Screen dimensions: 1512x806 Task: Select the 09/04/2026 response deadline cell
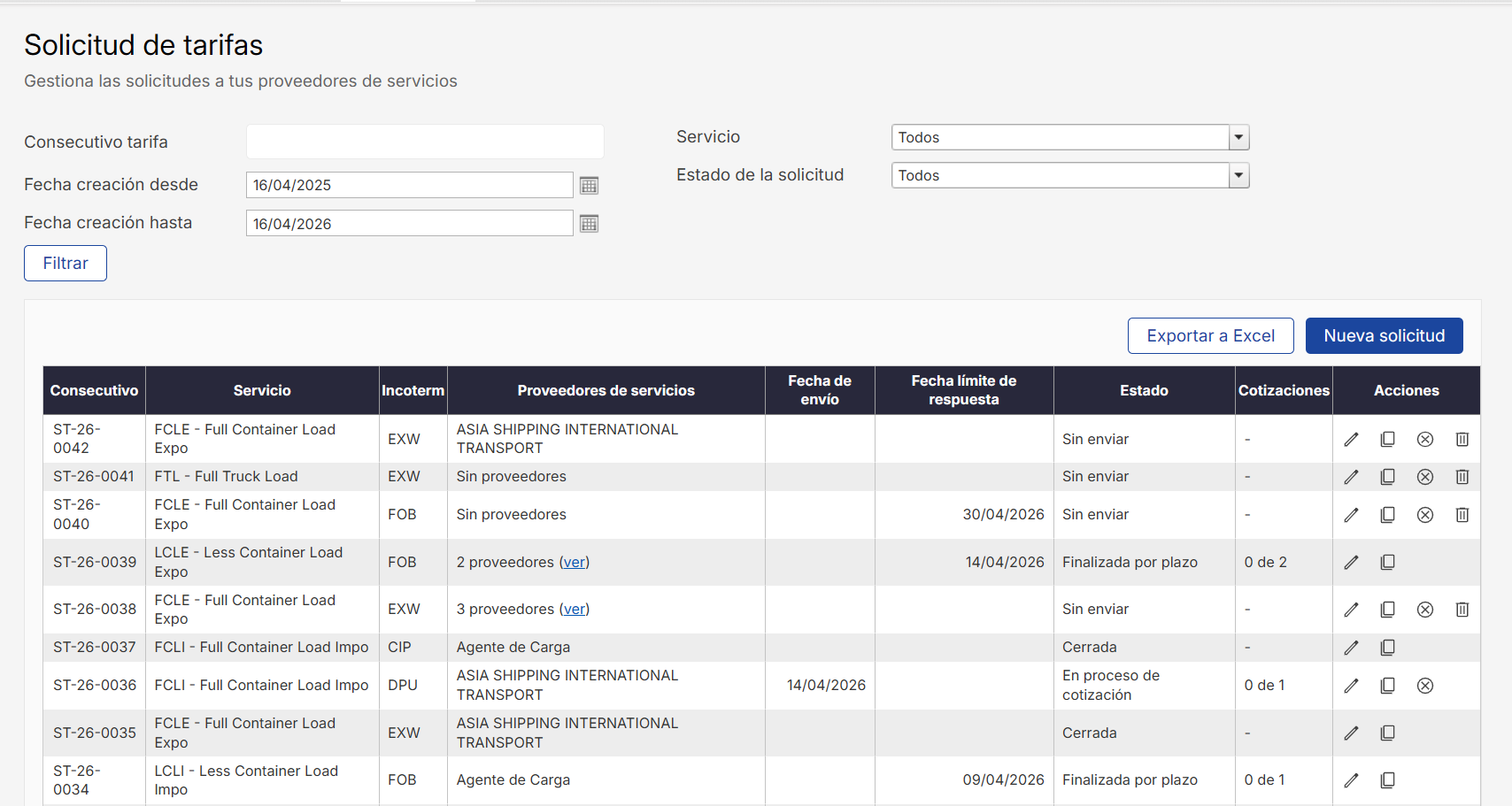(964, 780)
